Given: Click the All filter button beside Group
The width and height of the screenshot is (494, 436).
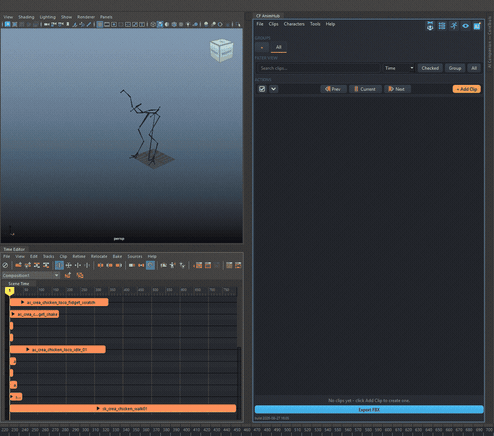Looking at the screenshot, I should 474,68.
